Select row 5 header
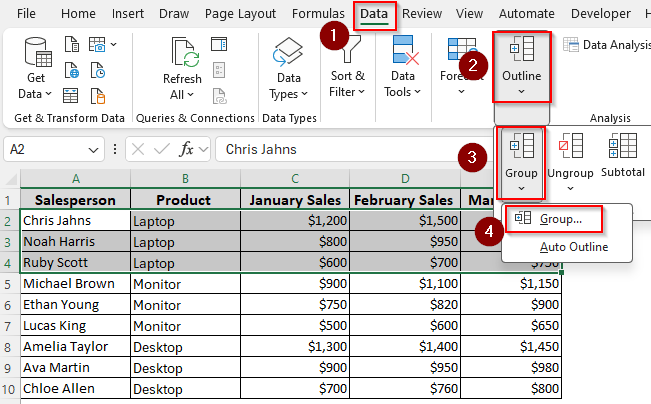The image size is (651, 404). point(8,284)
